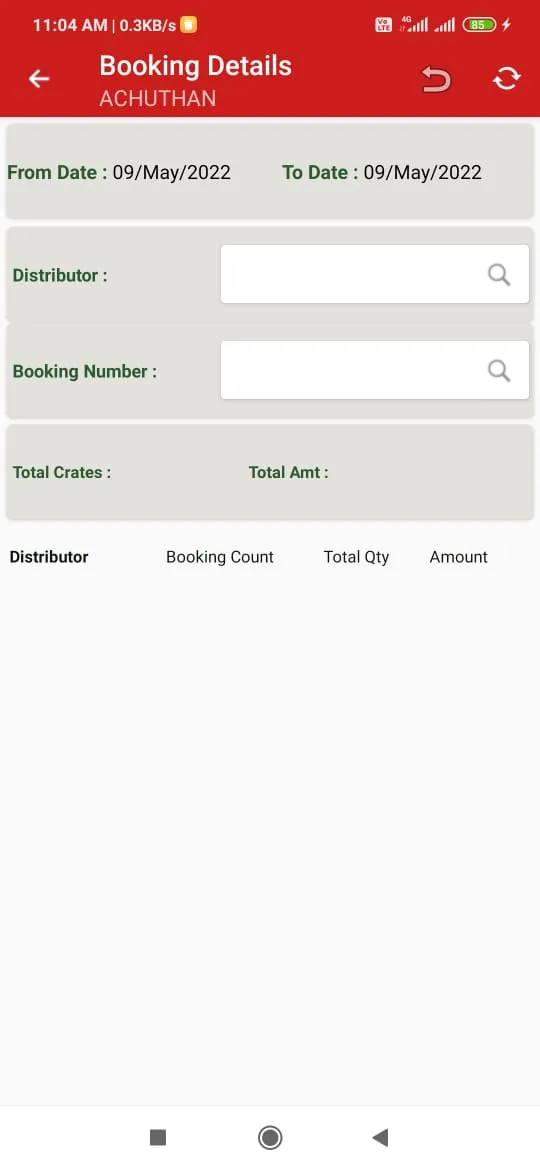The image size is (540, 1170).
Task: Select the Booking Count column header
Action: pyautogui.click(x=220, y=557)
